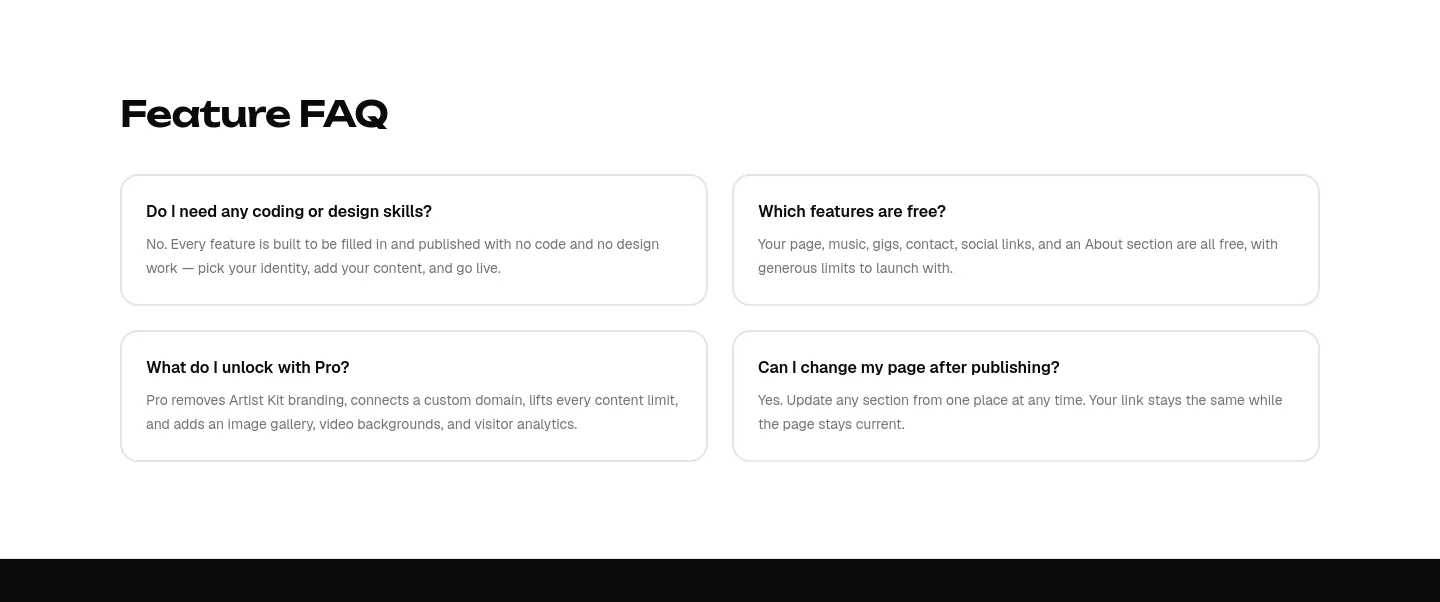Select 'What do I unlock with Pro?' question
The height and width of the screenshot is (602, 1440).
tap(248, 367)
